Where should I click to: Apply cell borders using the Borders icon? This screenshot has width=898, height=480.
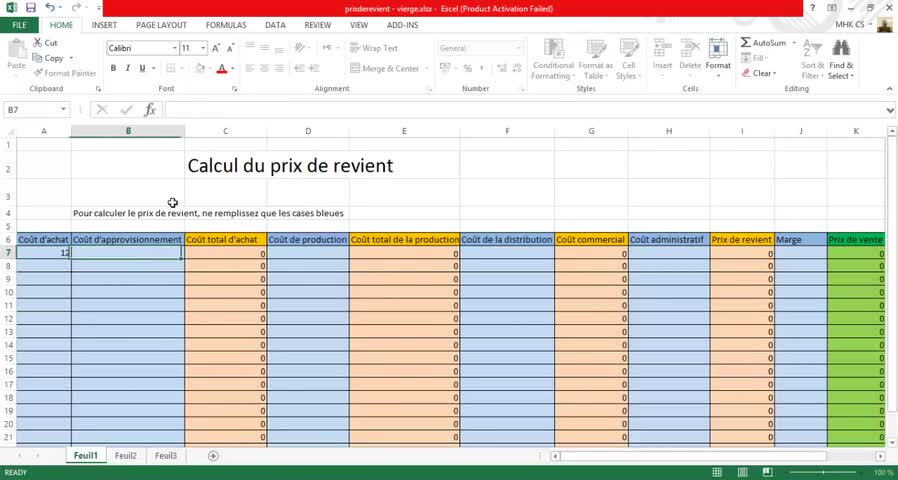(171, 68)
